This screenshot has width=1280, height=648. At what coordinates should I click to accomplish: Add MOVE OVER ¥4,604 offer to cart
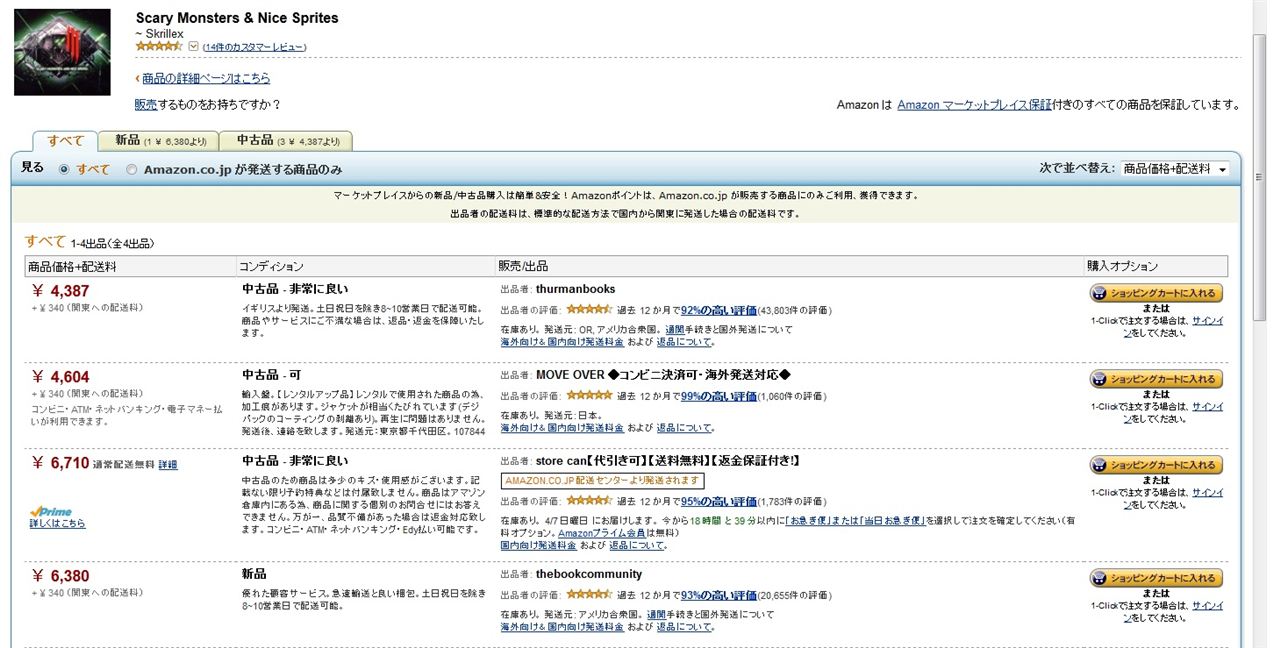(1156, 379)
